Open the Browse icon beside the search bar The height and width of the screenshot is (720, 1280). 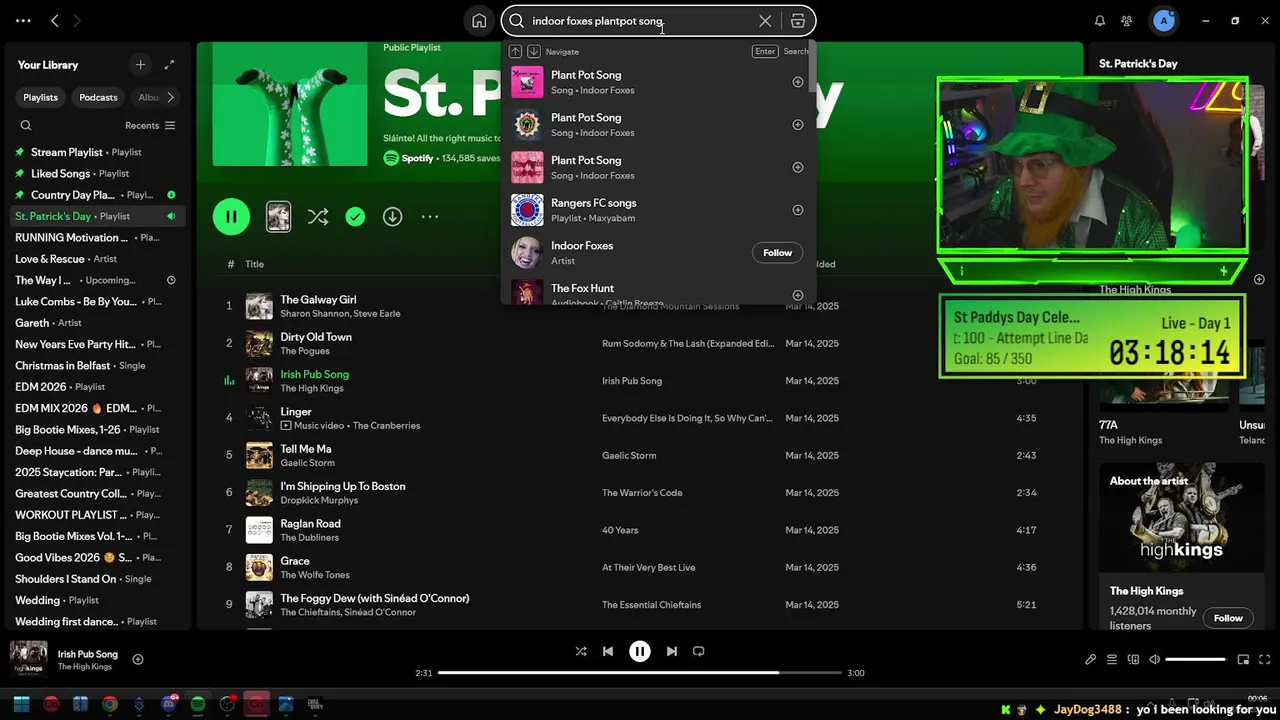798,21
